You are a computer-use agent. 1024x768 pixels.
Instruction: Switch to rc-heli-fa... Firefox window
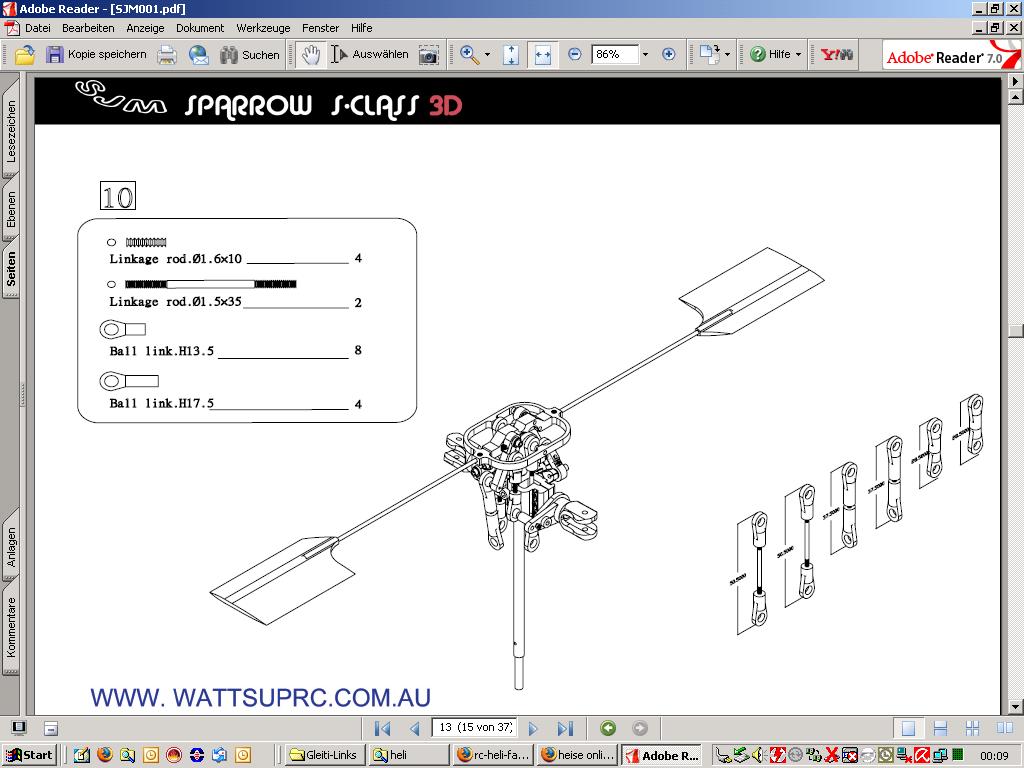(x=492, y=755)
